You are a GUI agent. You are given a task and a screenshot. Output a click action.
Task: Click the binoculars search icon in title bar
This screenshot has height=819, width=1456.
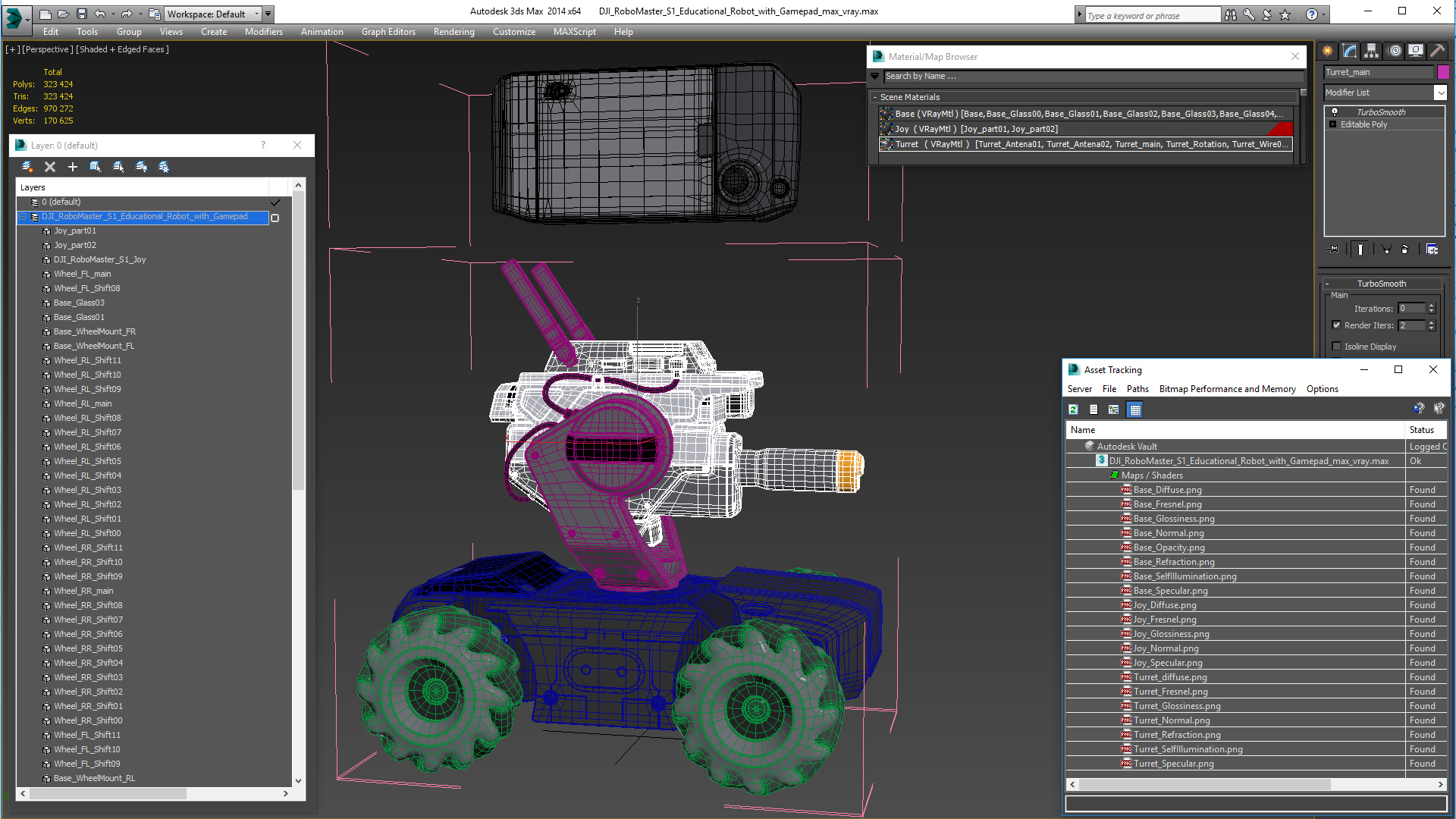point(1230,14)
